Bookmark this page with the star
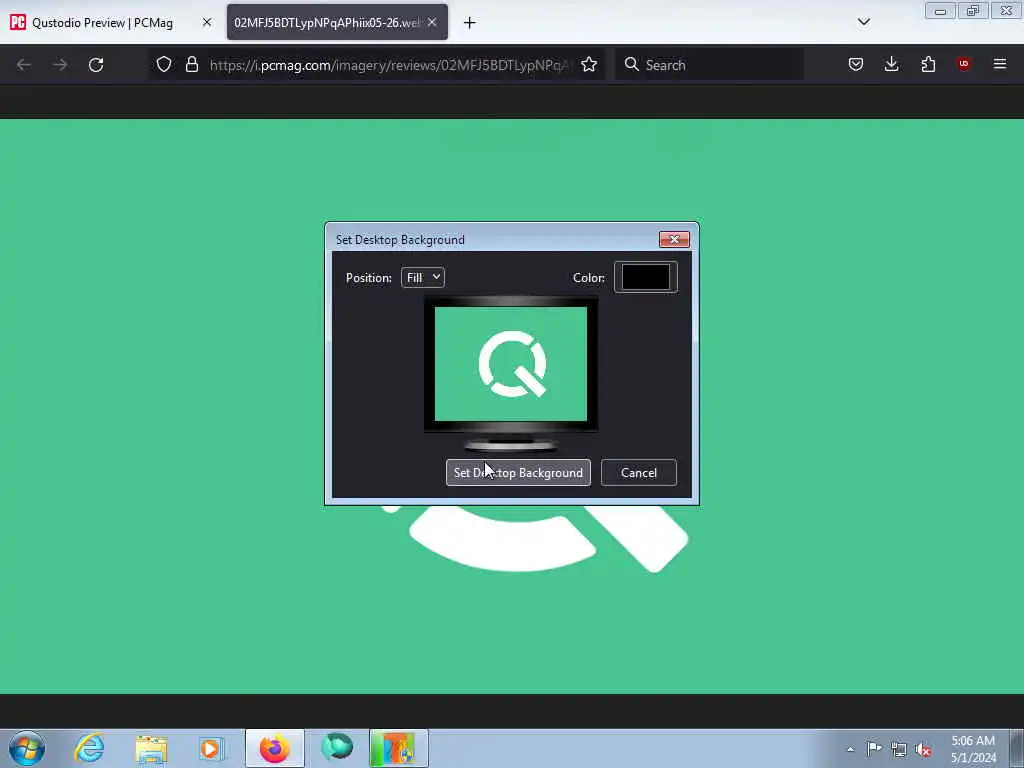This screenshot has width=1024, height=768. [x=589, y=65]
